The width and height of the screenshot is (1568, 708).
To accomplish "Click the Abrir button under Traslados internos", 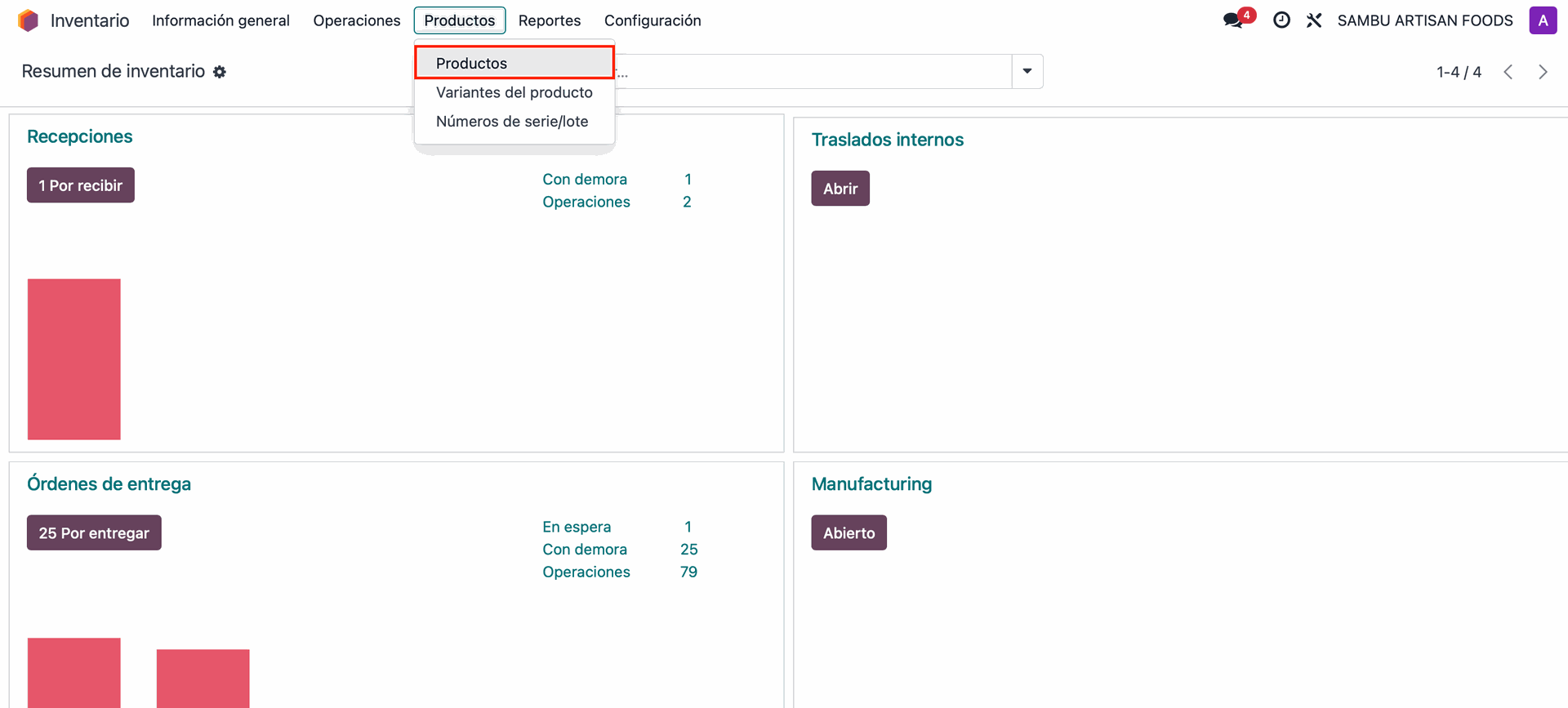I will point(840,189).
